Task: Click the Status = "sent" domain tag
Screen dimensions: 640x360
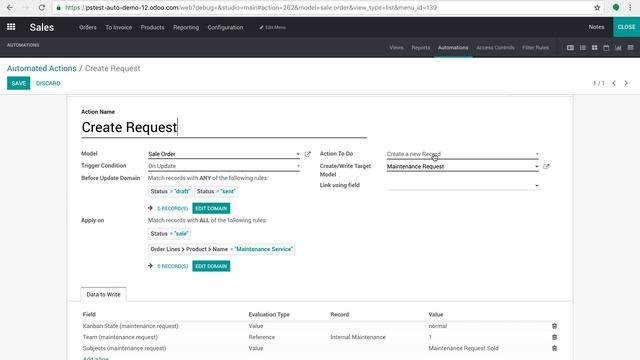Action: pyautogui.click(x=216, y=191)
